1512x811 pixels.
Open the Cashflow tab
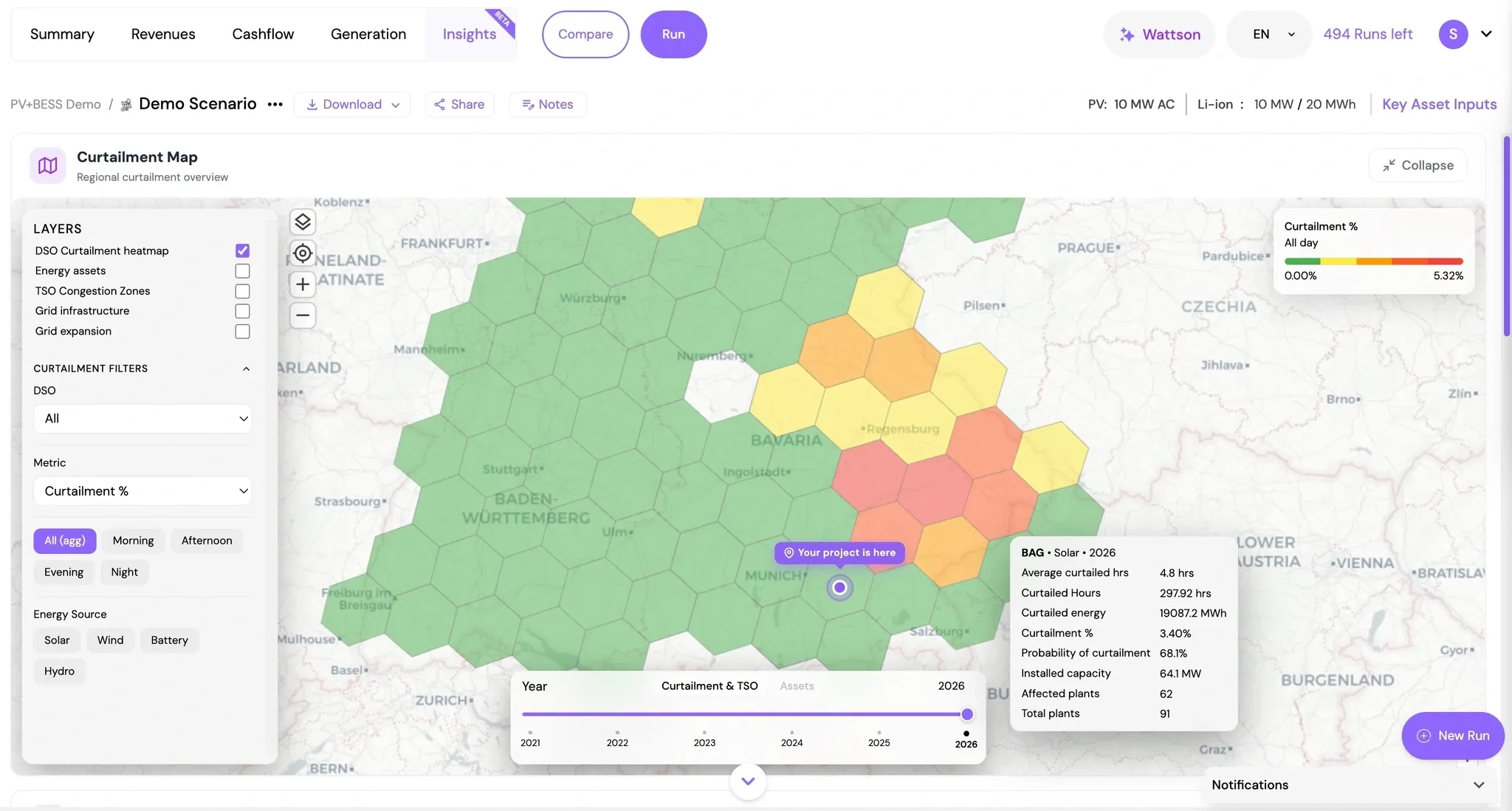tap(263, 34)
